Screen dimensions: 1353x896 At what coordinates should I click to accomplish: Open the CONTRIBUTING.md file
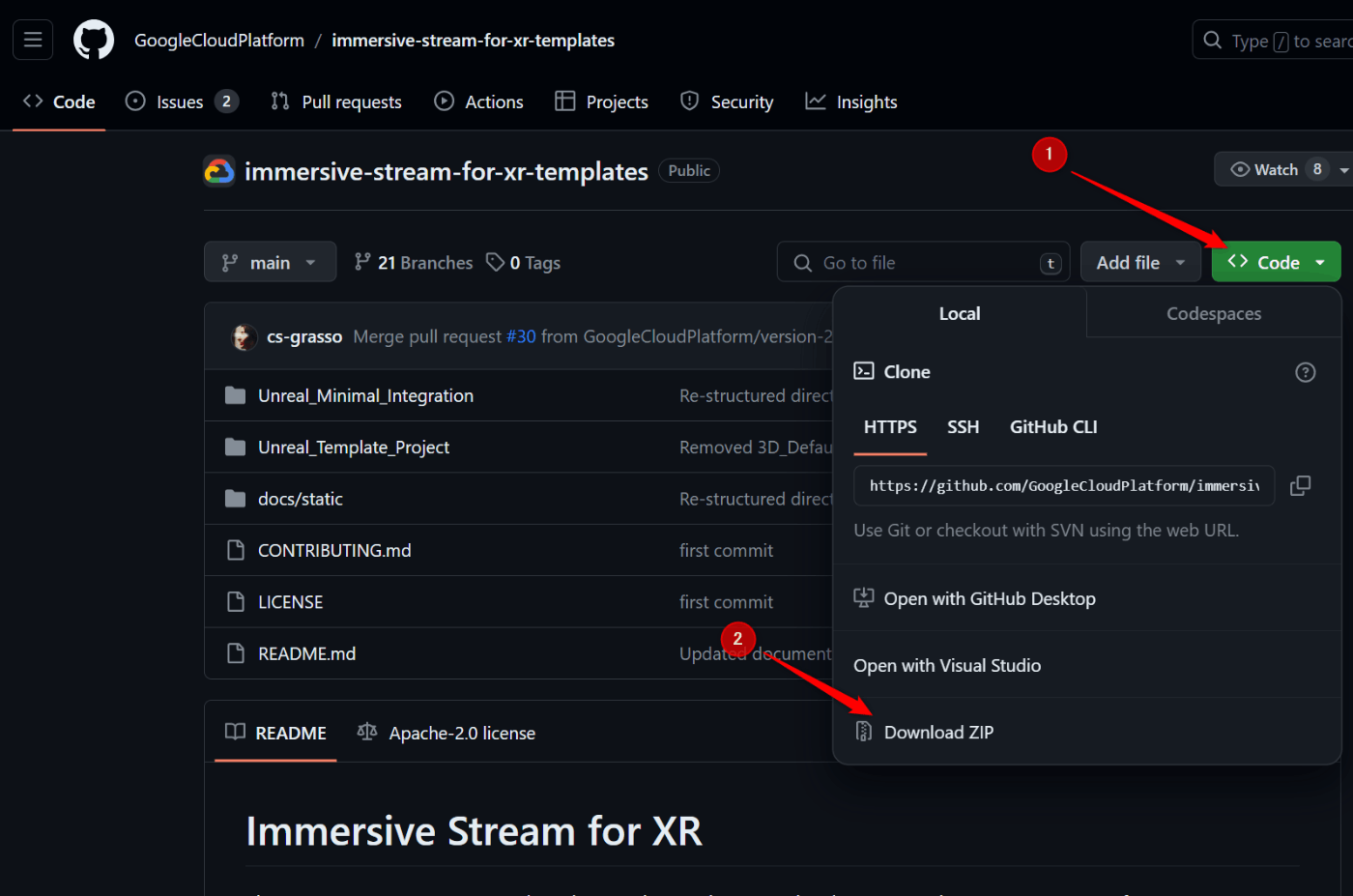[x=334, y=550]
